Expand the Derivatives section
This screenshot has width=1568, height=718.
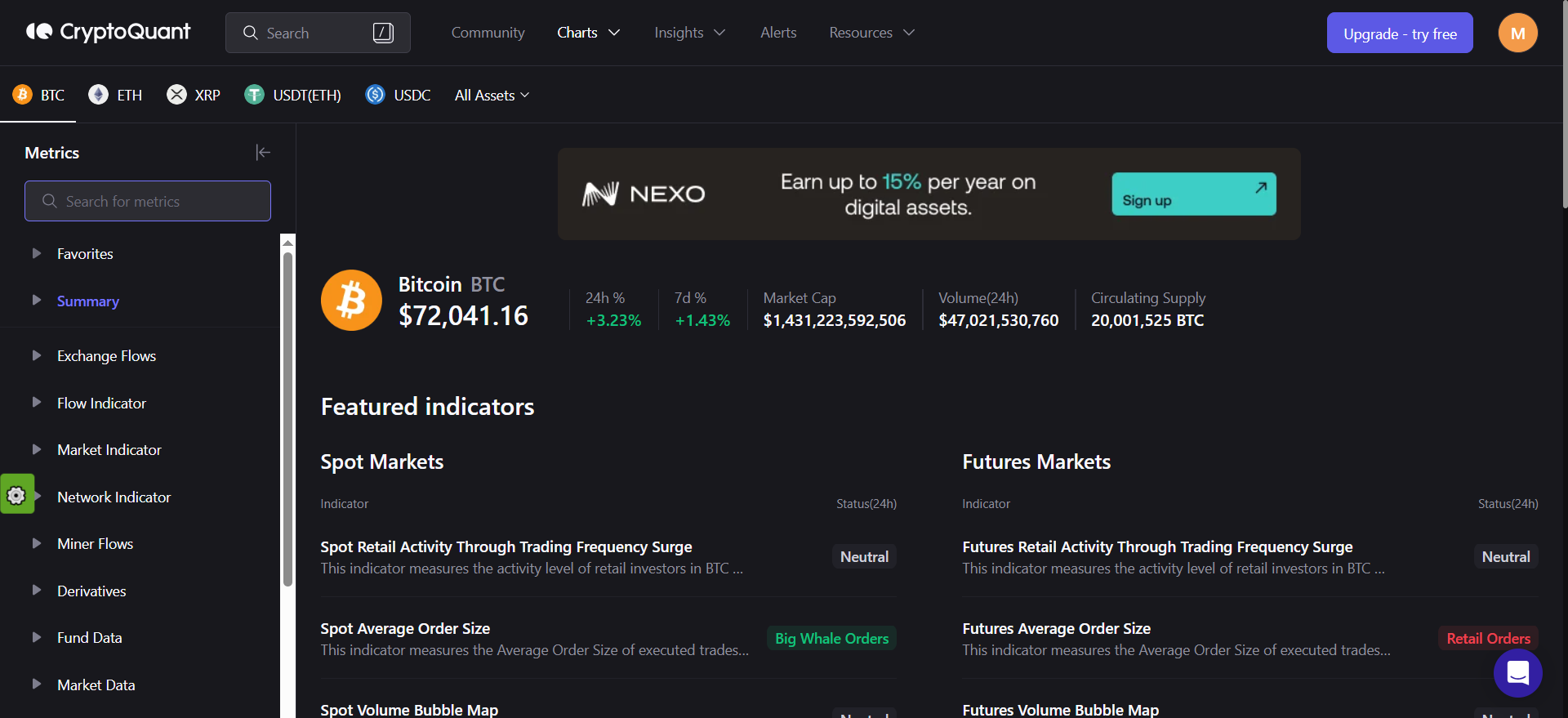[x=36, y=590]
